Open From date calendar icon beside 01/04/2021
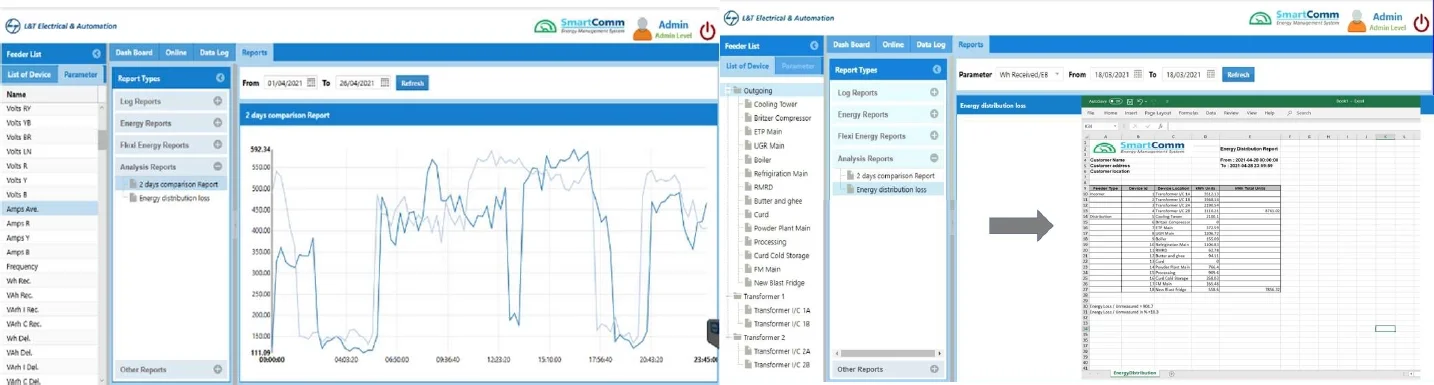1434x385 pixels. 311,83
